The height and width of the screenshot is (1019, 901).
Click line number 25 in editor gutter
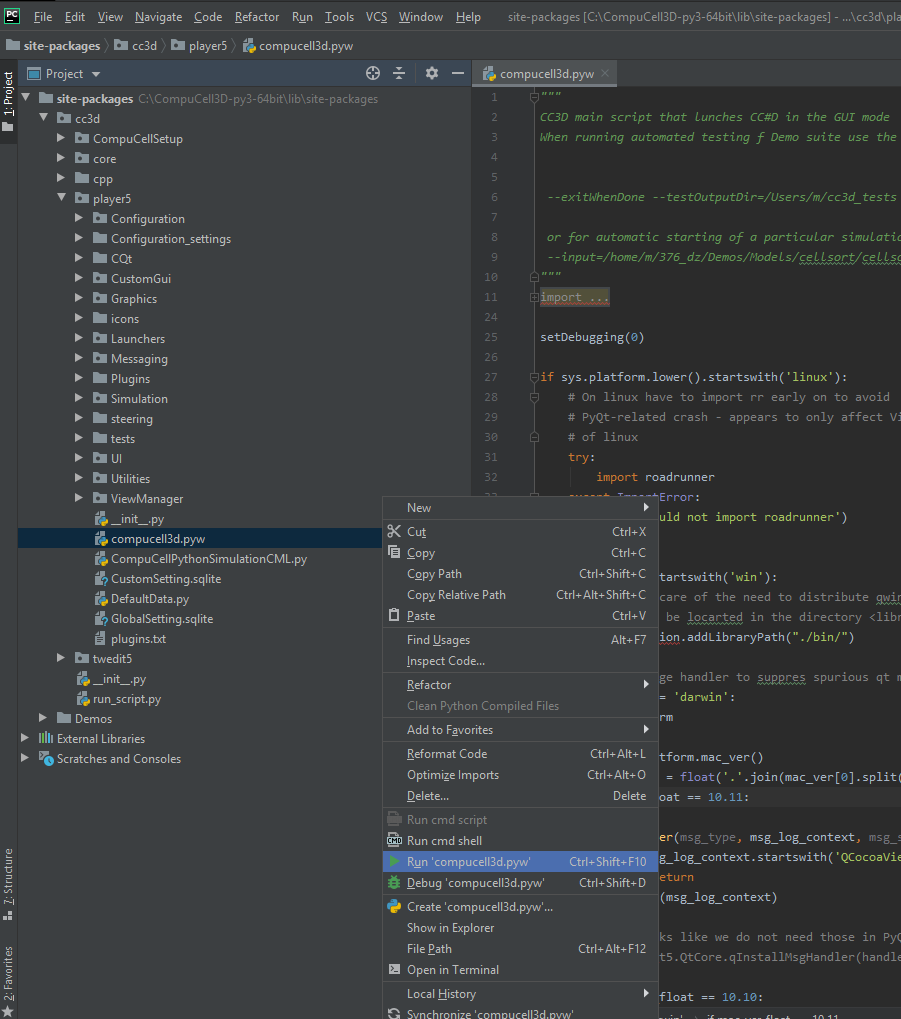491,337
